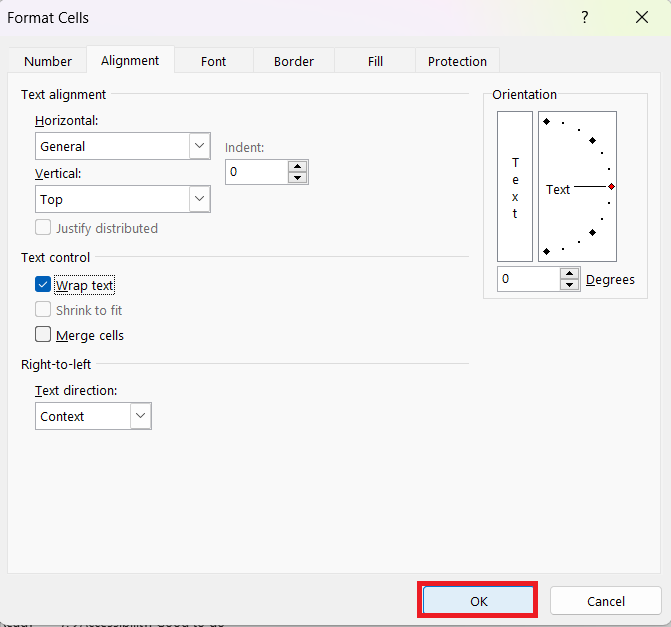Click the Degrees input field

(529, 279)
